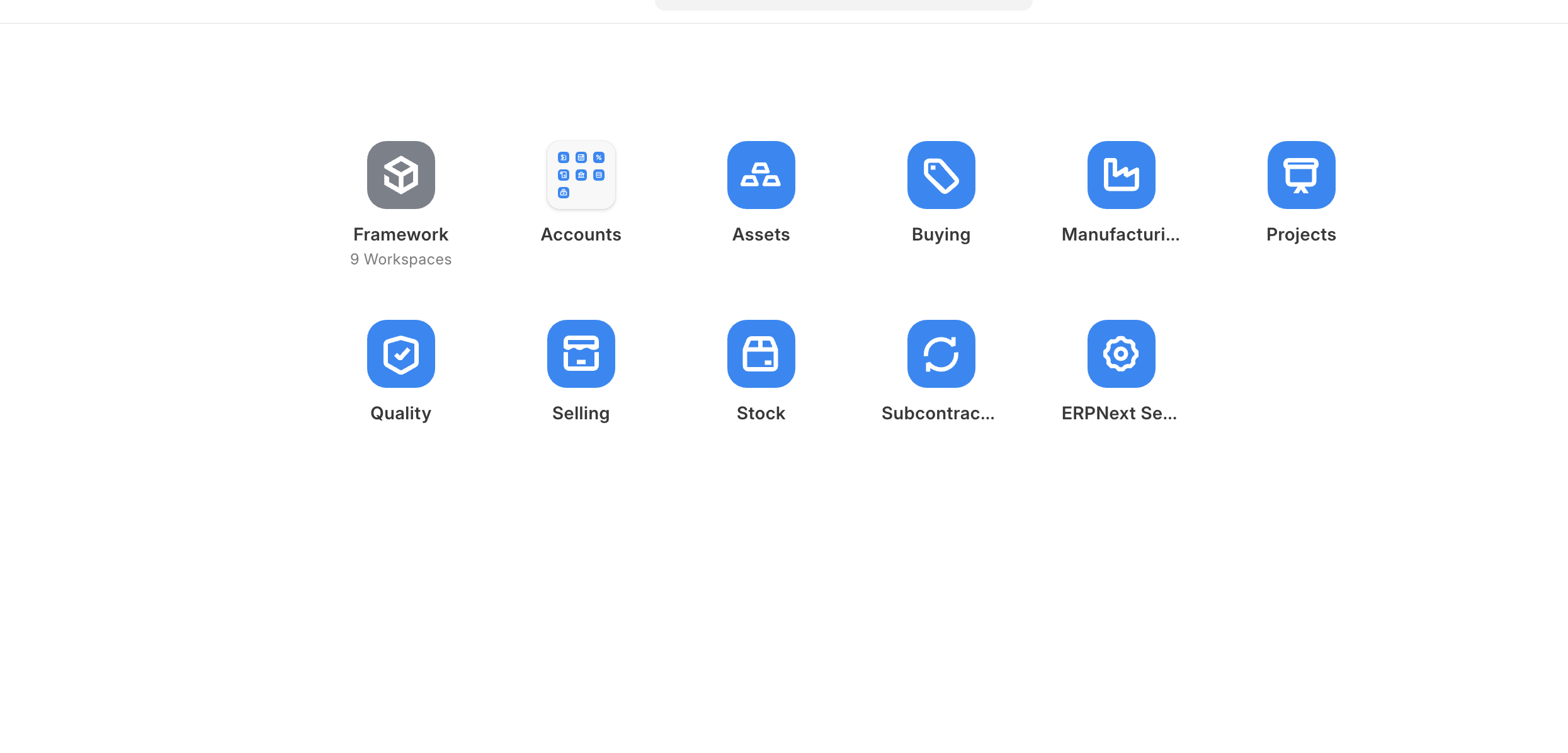Open the Subcontracting refresh icon

941,354
